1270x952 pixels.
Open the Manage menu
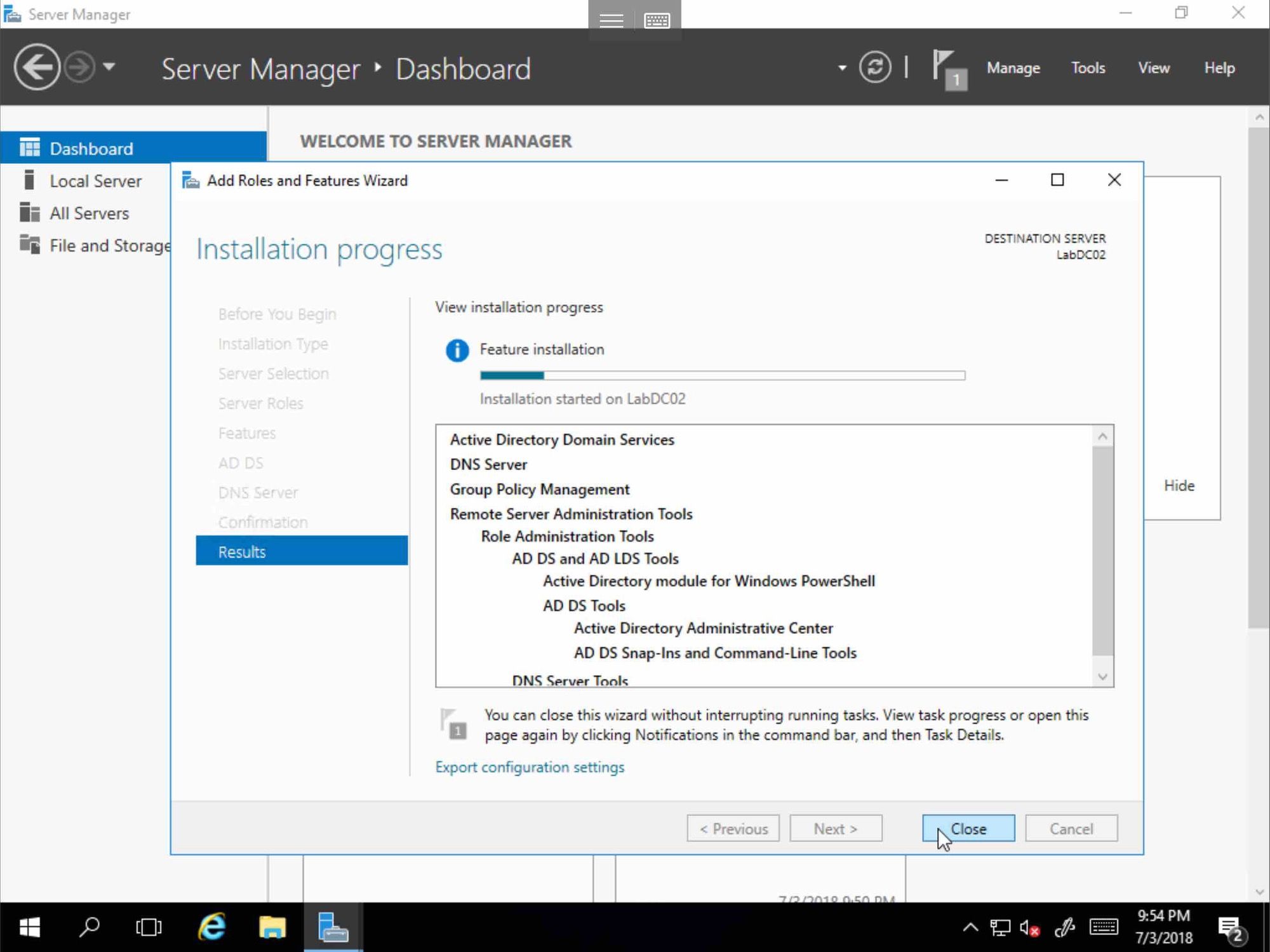[1013, 68]
